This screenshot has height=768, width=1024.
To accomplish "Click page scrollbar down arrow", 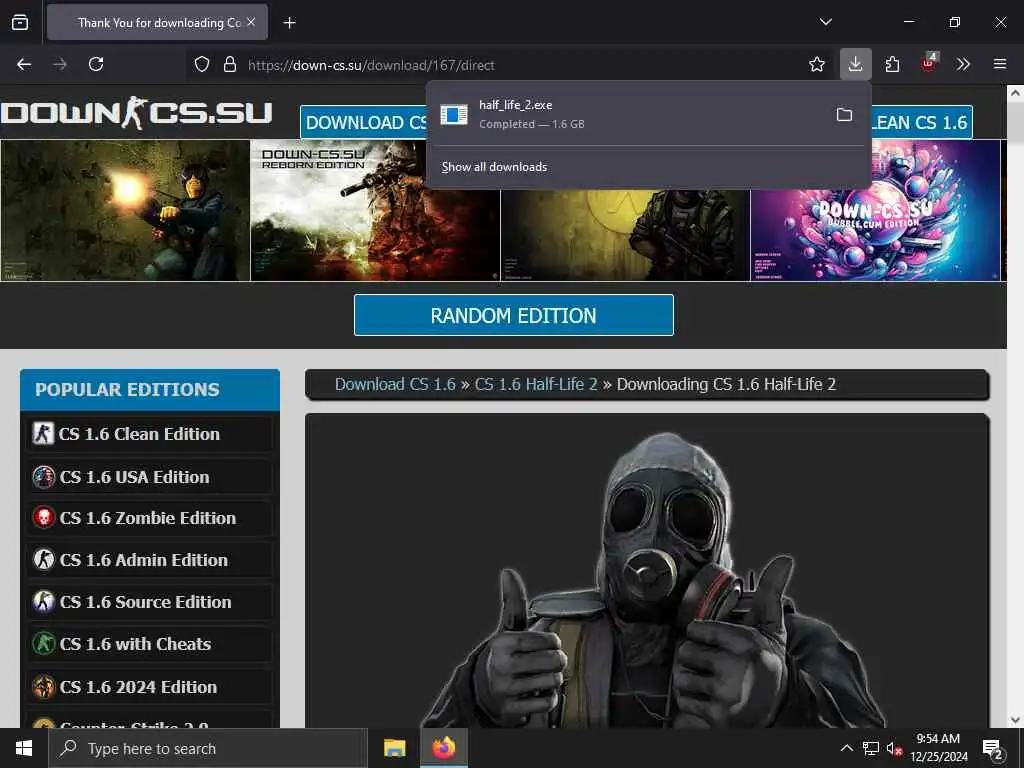I will pos(1015,720).
